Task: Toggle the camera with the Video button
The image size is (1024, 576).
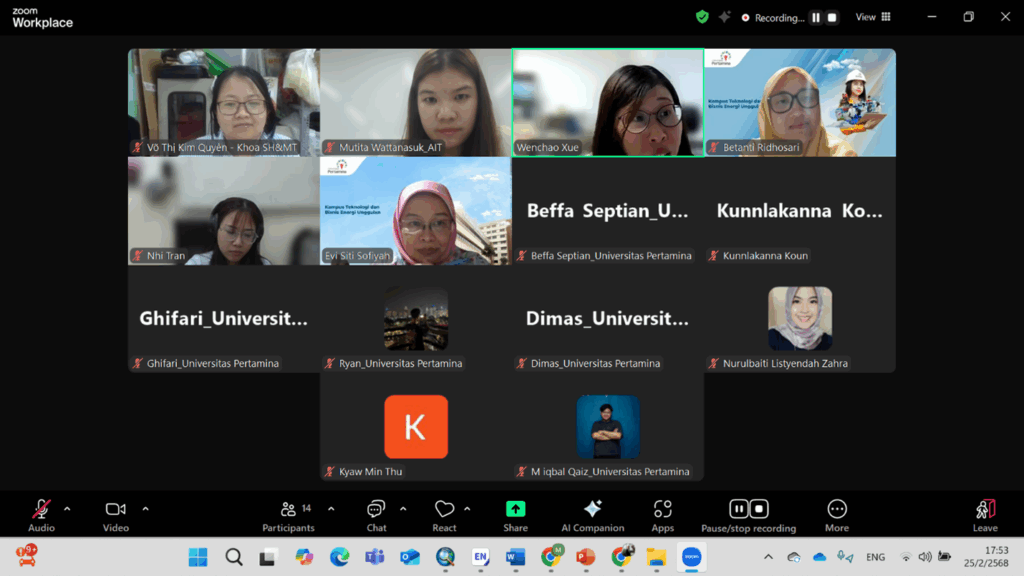Action: [x=116, y=510]
